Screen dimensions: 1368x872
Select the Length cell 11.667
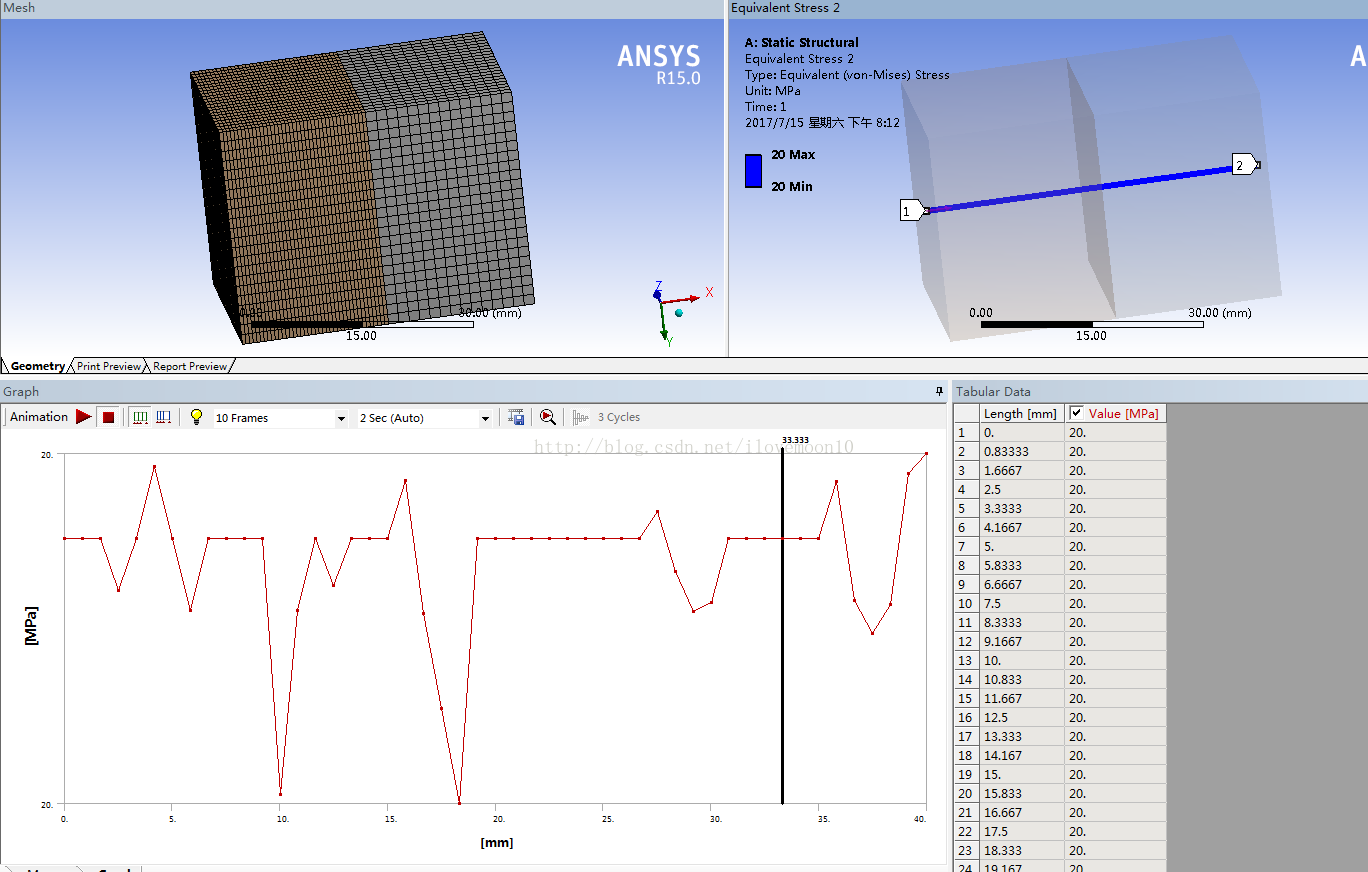[x=1022, y=698]
